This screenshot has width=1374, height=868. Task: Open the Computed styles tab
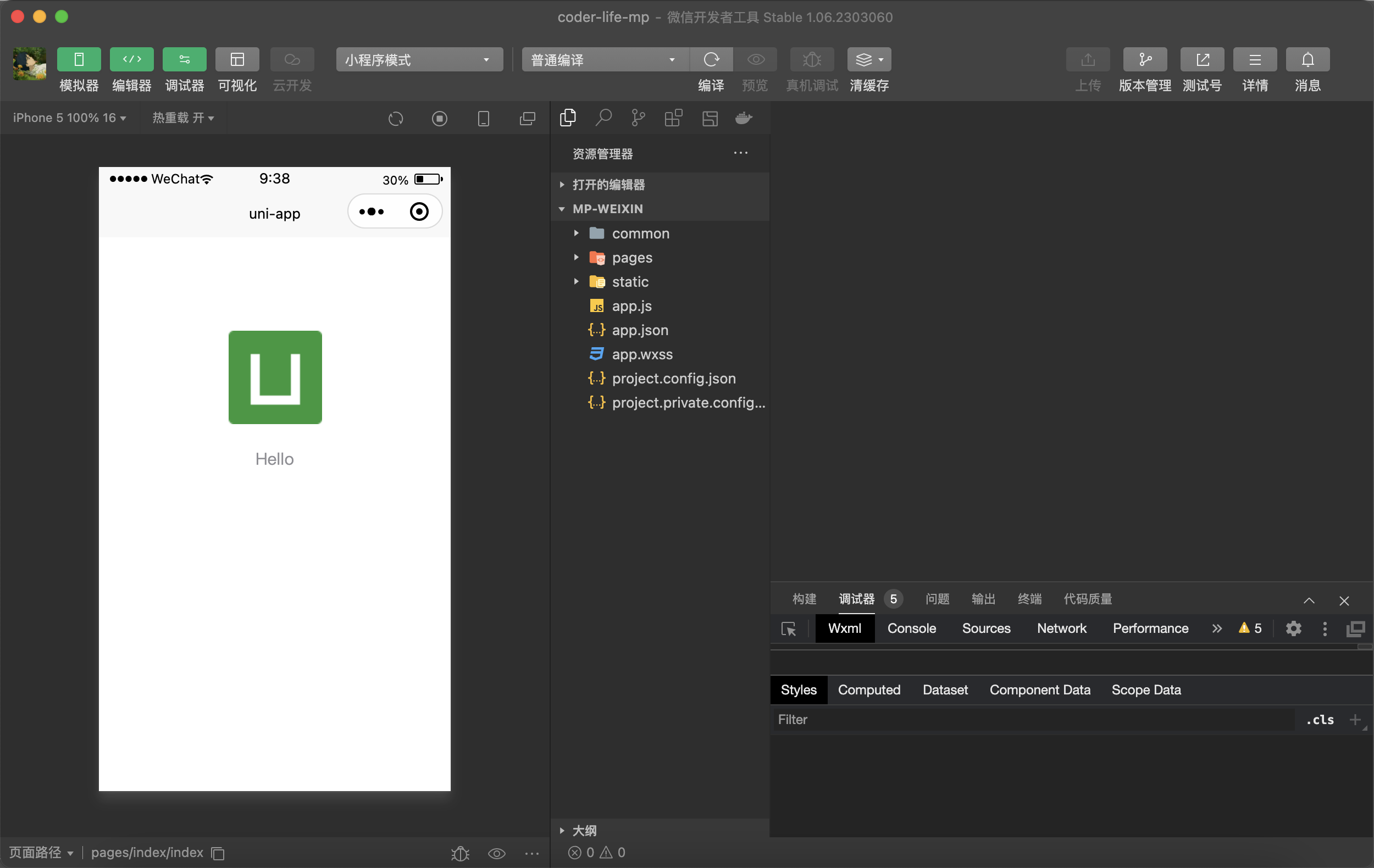[x=869, y=690]
